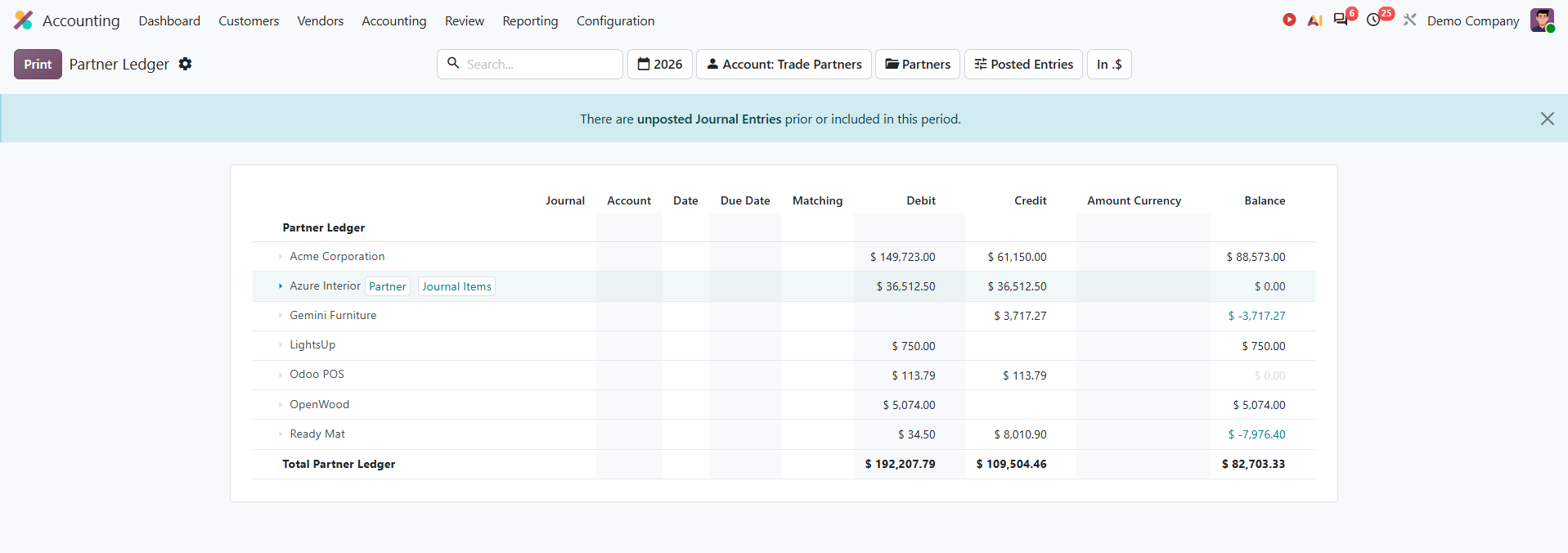Click Gemini Furniture balance $ -3,717.27
Viewport: 1568px width, 553px height.
(x=1256, y=316)
